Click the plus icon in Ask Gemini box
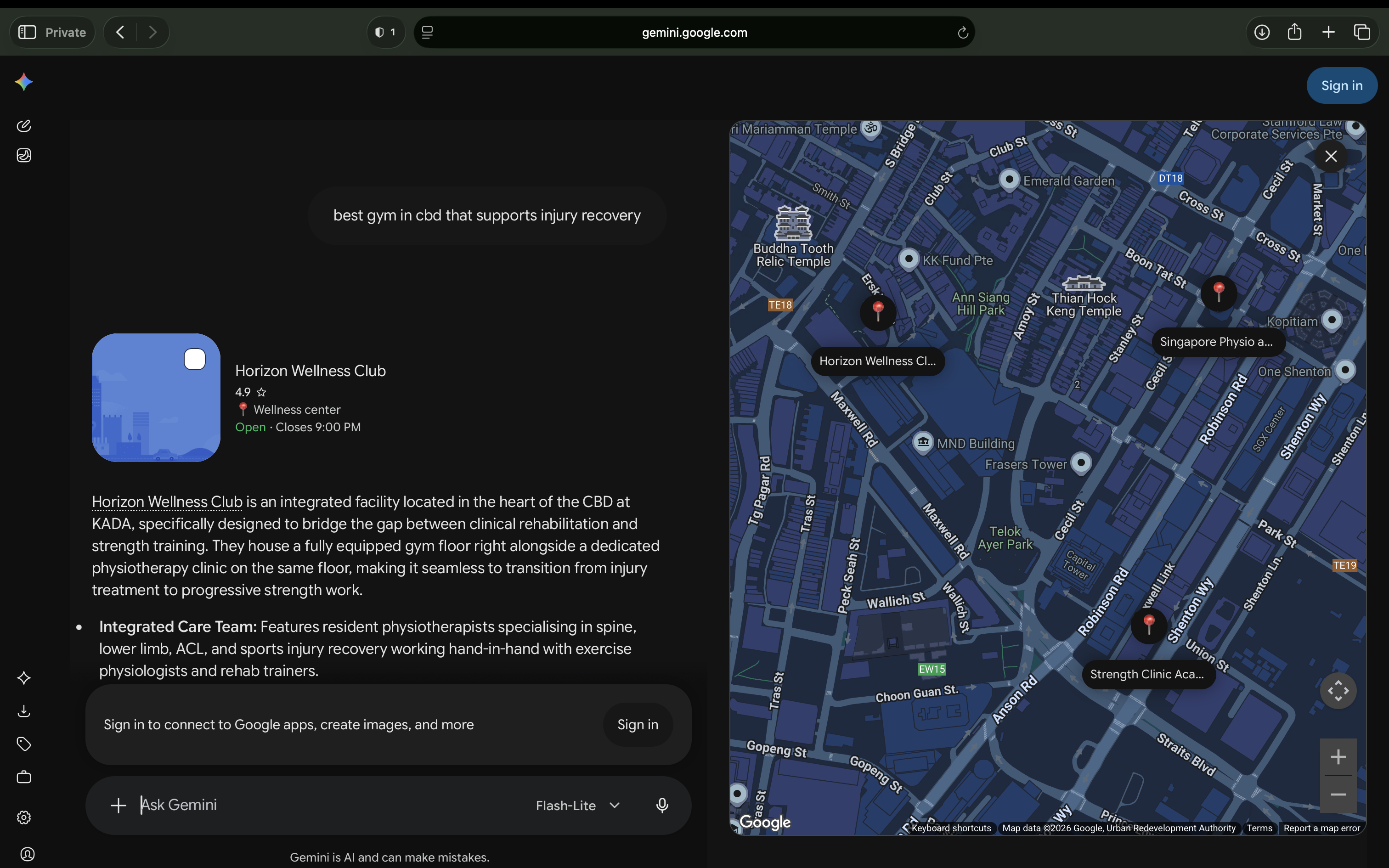Viewport: 1389px width, 868px height. (x=118, y=806)
